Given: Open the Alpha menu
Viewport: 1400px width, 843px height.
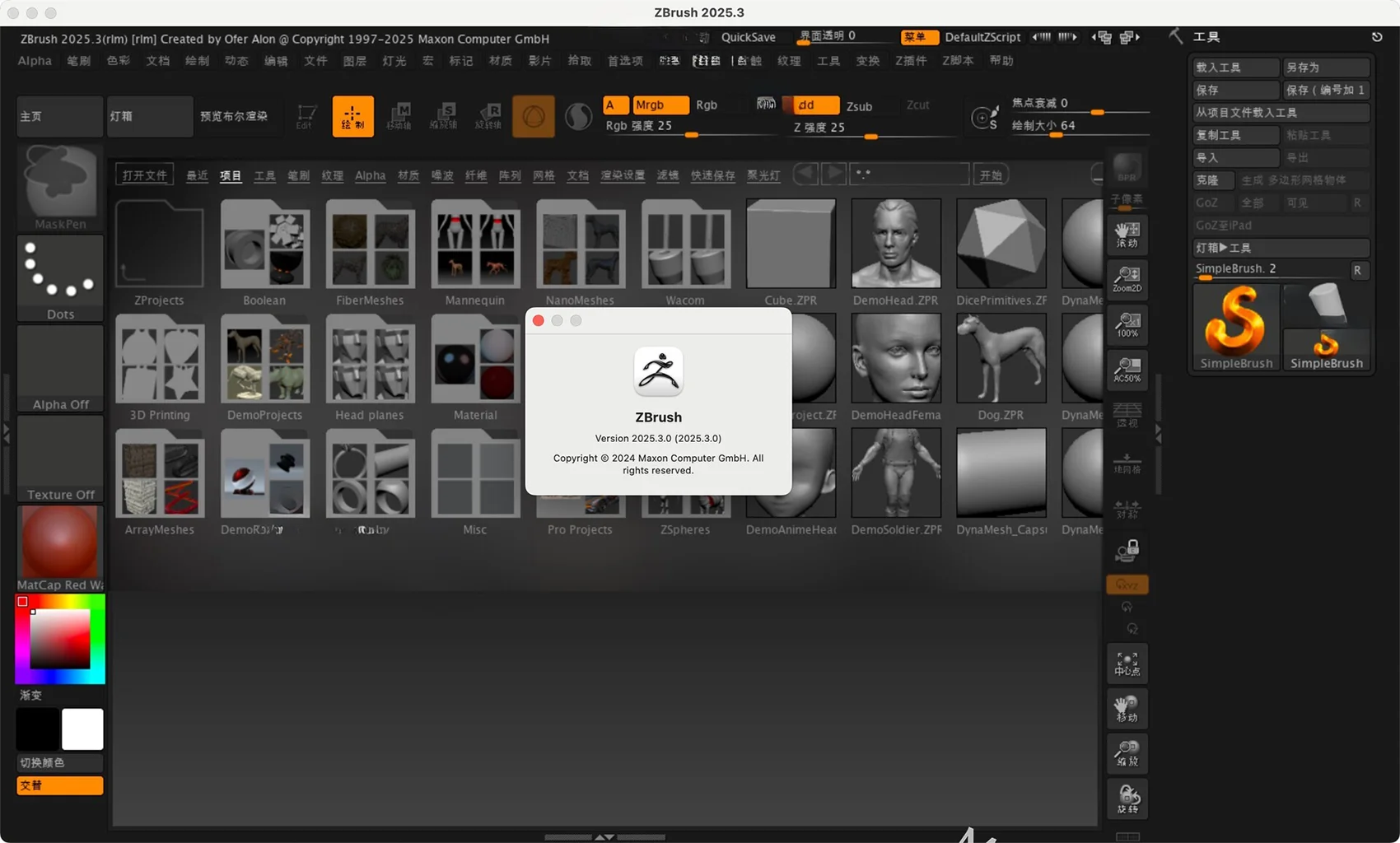Looking at the screenshot, I should click(x=35, y=61).
